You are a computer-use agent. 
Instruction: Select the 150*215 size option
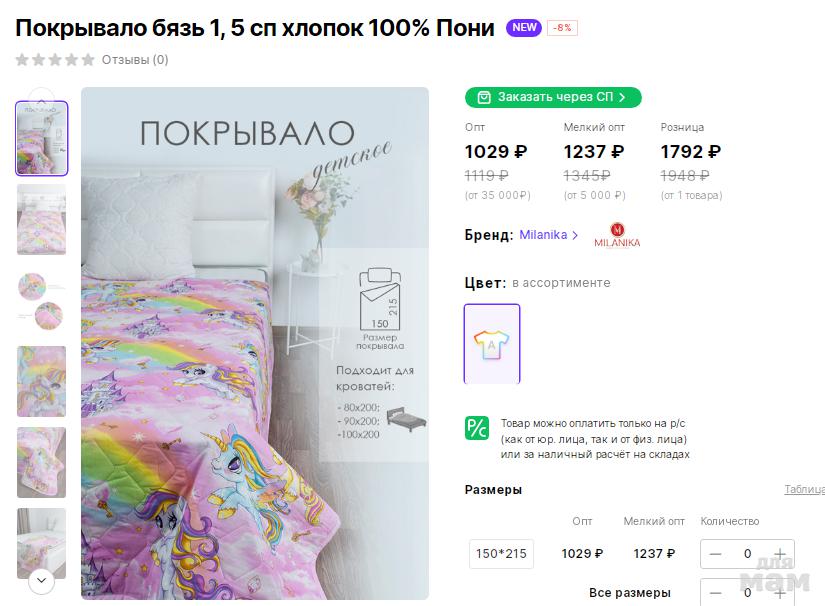[501, 554]
